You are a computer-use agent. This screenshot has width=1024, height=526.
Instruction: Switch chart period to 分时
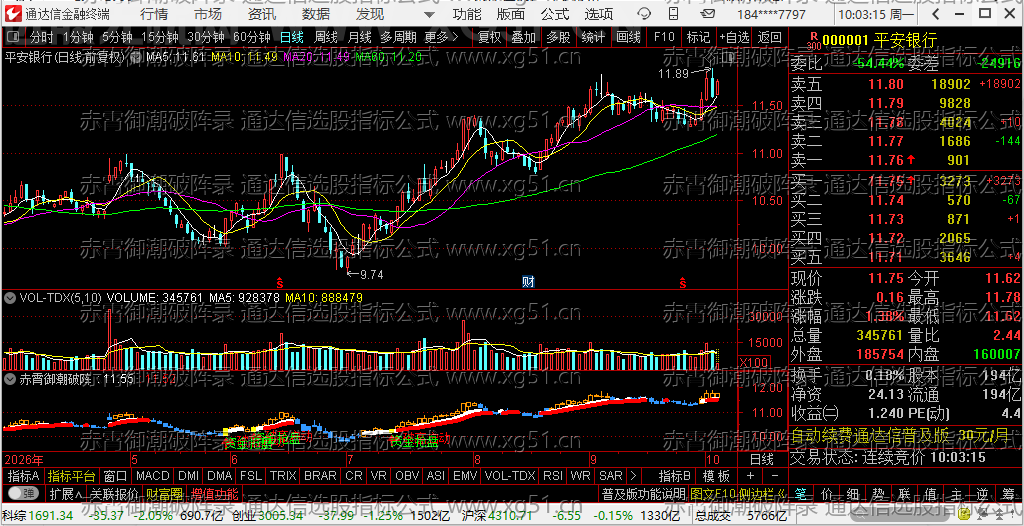pos(41,37)
